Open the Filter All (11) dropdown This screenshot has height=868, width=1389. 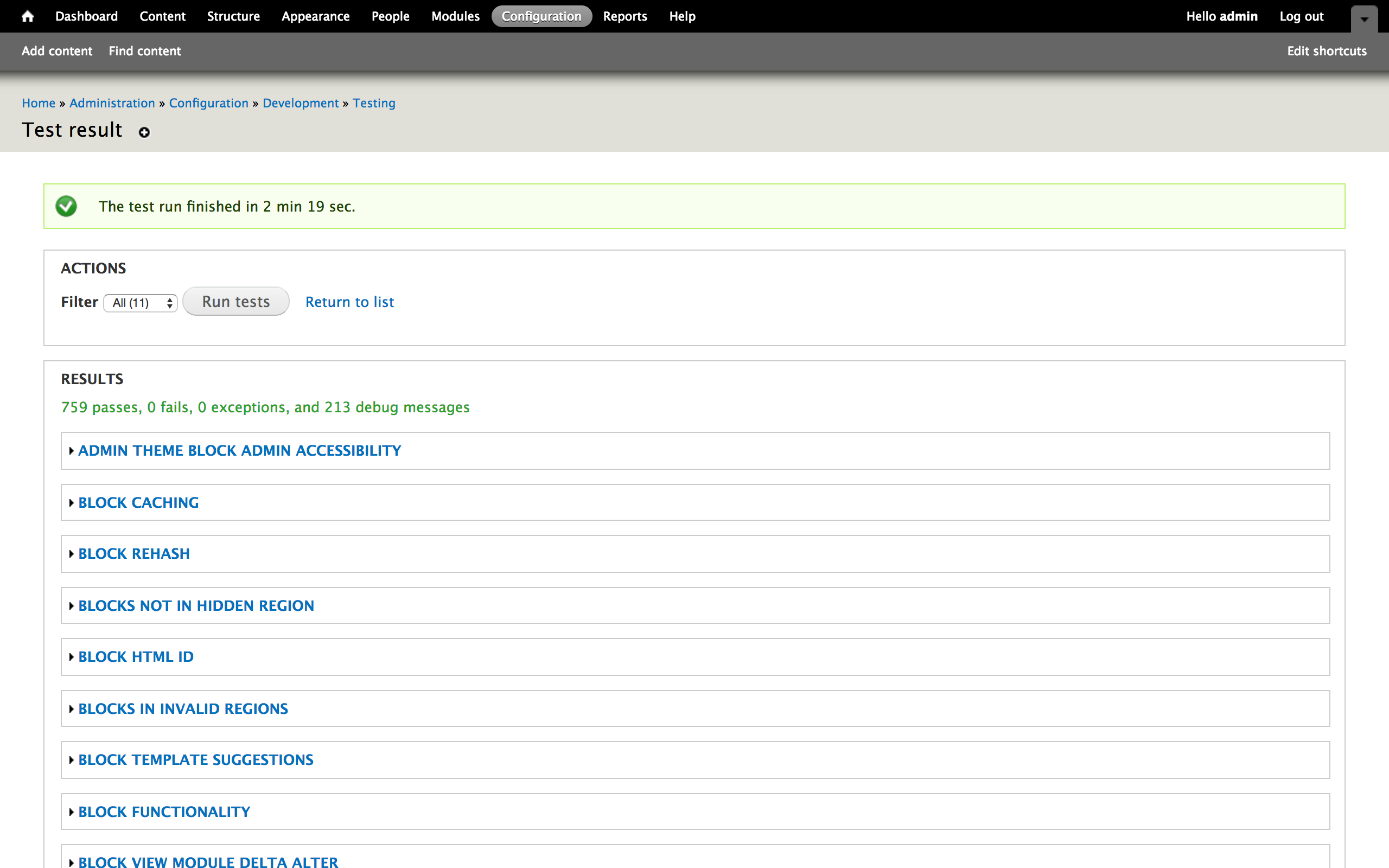pos(141,303)
